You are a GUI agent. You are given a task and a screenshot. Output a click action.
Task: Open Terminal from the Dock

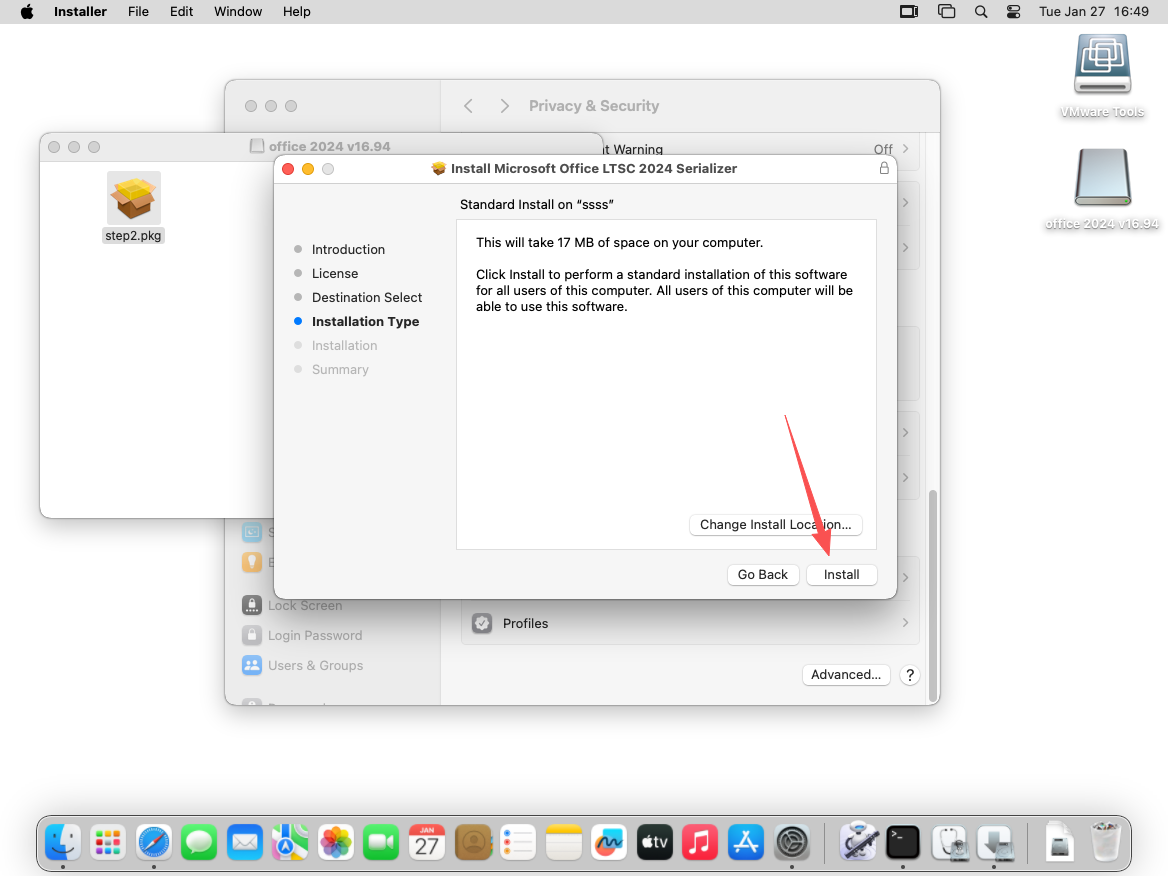[x=903, y=842]
